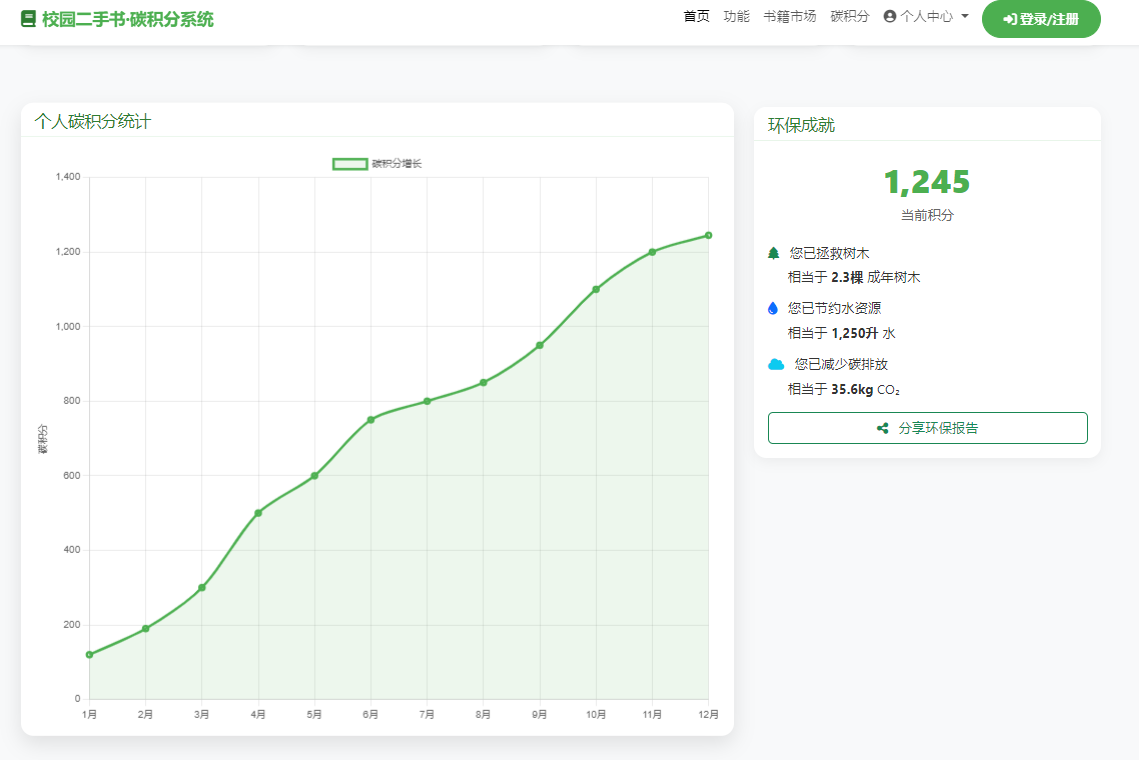The width and height of the screenshot is (1139, 760).
Task: Expand the 个人中心 dropdown menu
Action: 926,16
